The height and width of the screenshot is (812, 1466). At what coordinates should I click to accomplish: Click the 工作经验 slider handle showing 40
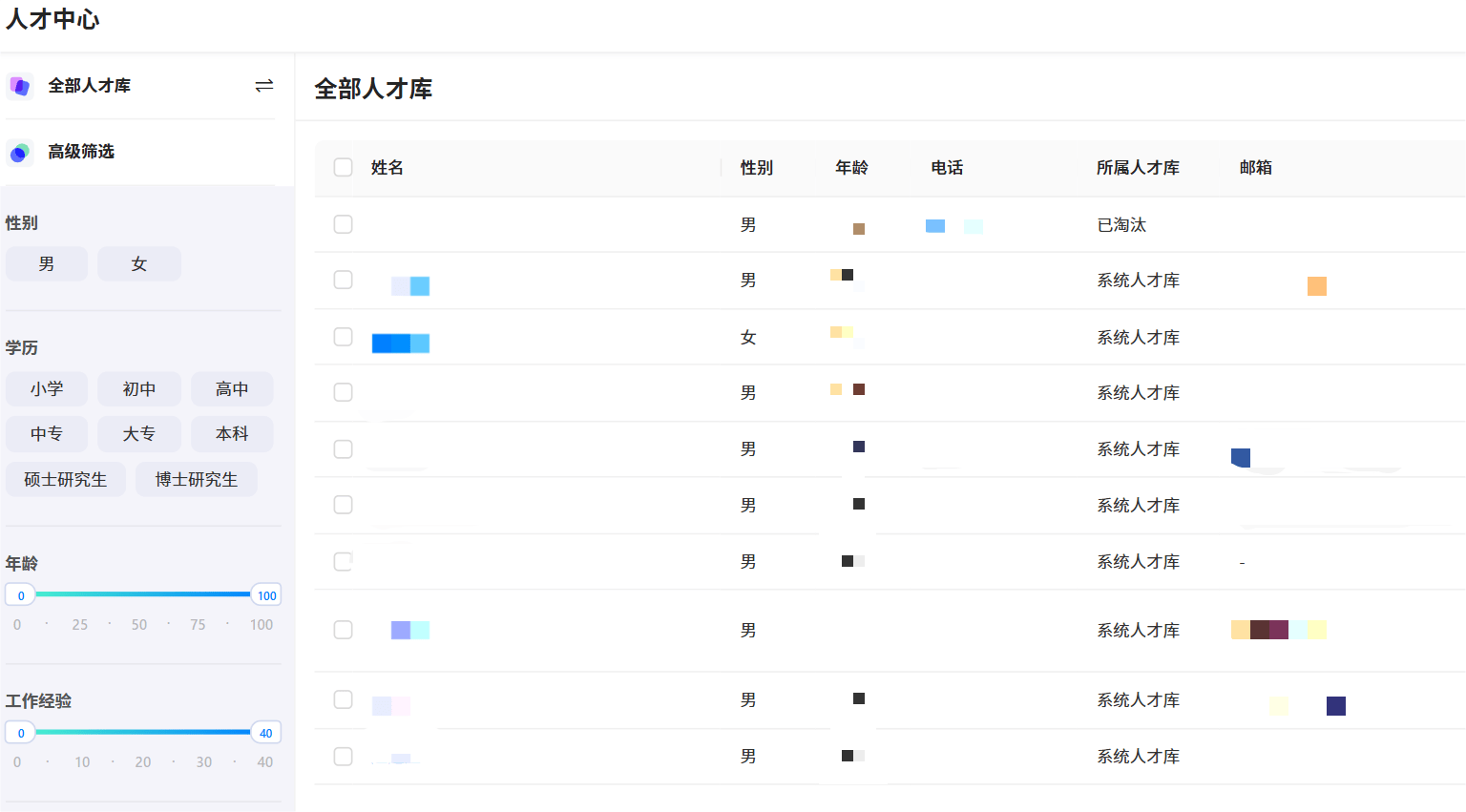click(265, 733)
